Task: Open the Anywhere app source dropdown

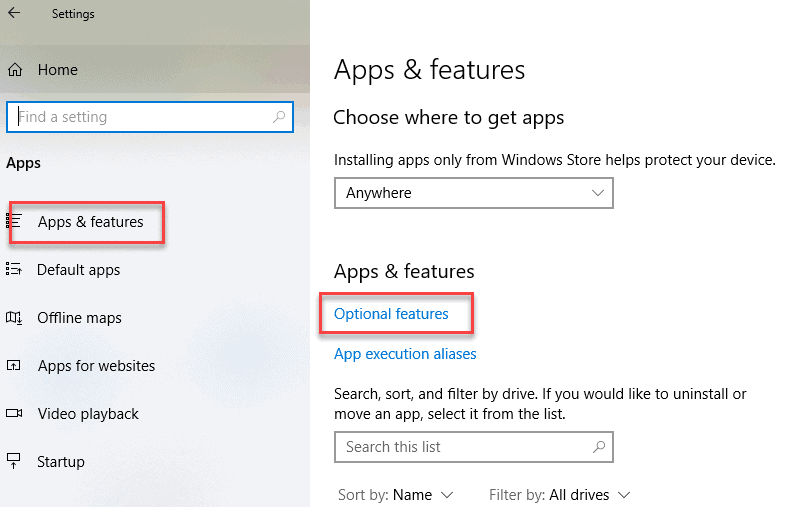Action: pos(473,193)
